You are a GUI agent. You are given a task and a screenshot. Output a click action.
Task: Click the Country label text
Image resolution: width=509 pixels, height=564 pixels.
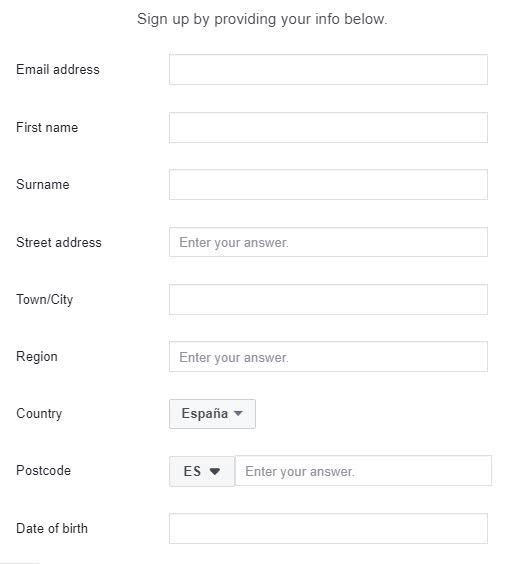click(39, 414)
